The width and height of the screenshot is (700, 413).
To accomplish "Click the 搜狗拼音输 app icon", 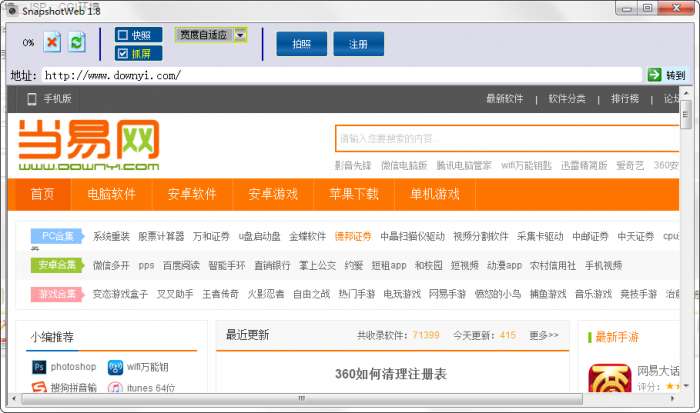I will click(39, 387).
